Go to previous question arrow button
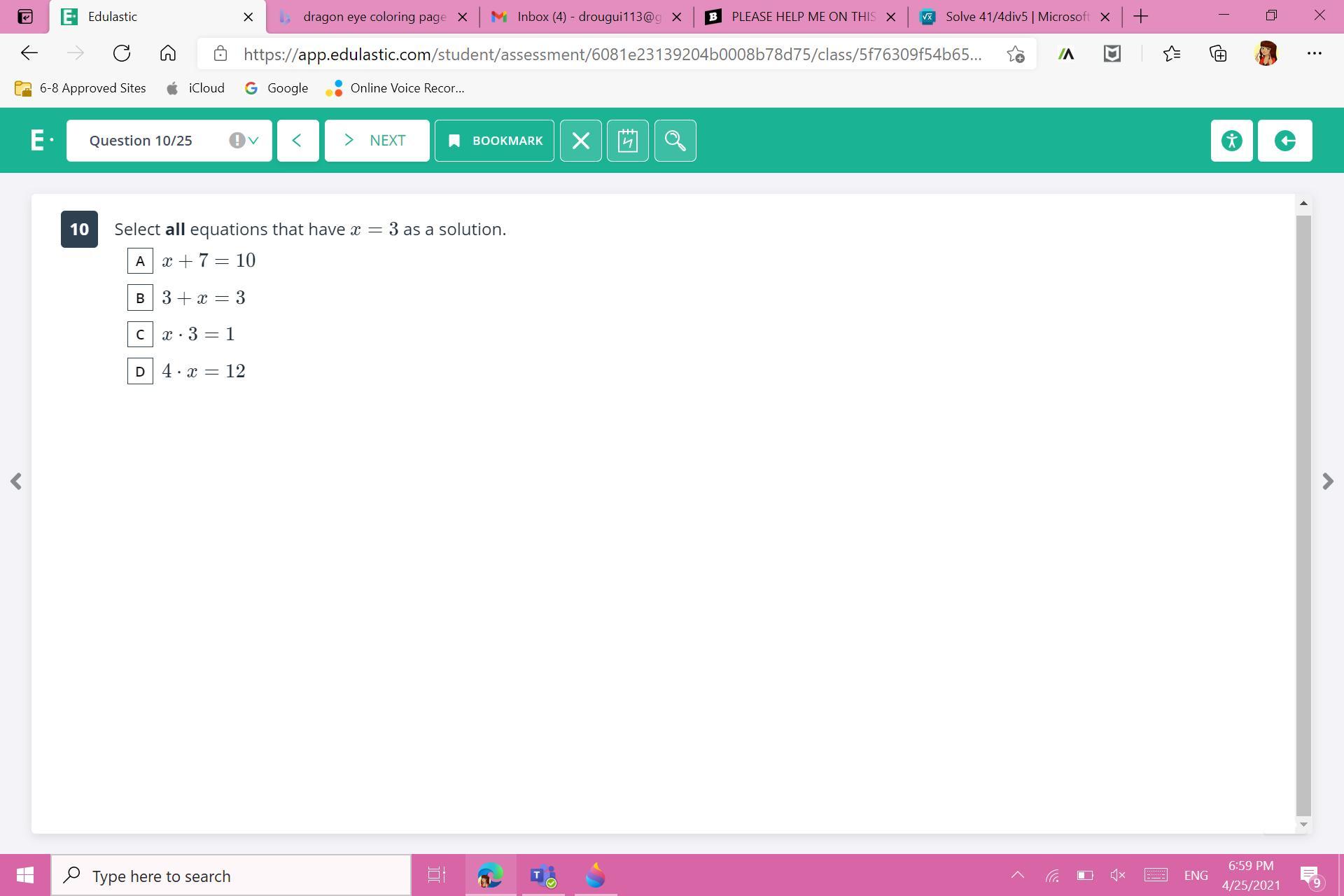This screenshot has width=1344, height=896. tap(297, 141)
